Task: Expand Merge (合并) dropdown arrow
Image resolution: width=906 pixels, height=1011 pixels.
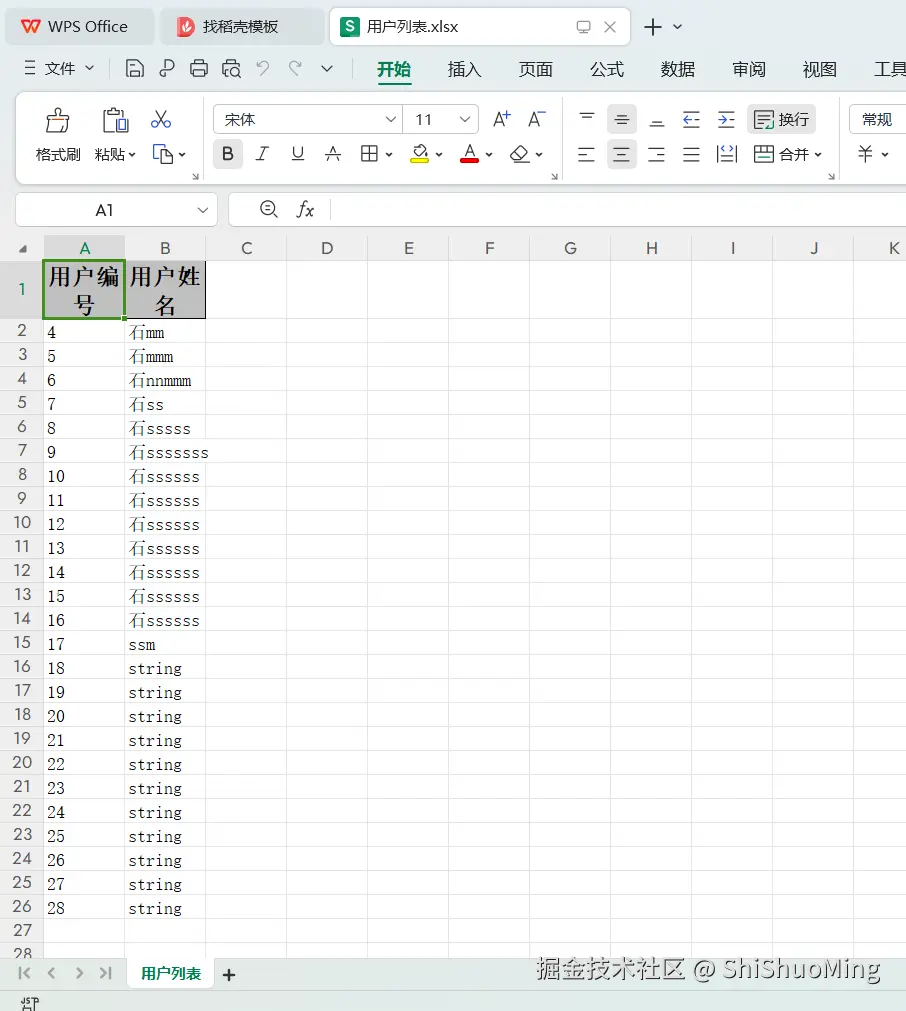Action: [x=818, y=155]
